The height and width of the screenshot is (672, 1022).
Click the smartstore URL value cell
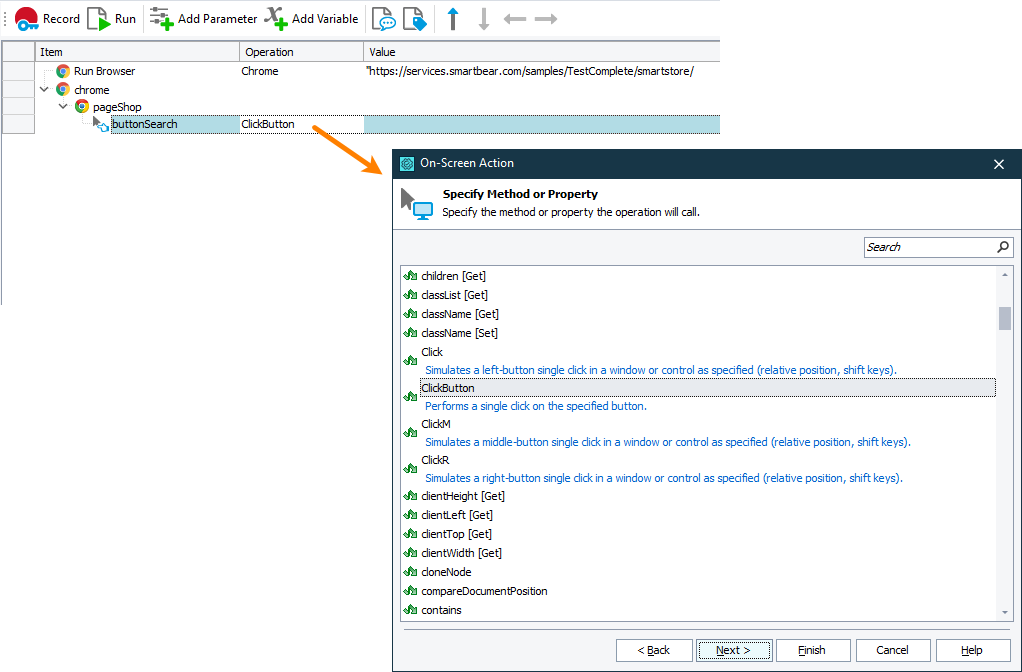(x=542, y=71)
